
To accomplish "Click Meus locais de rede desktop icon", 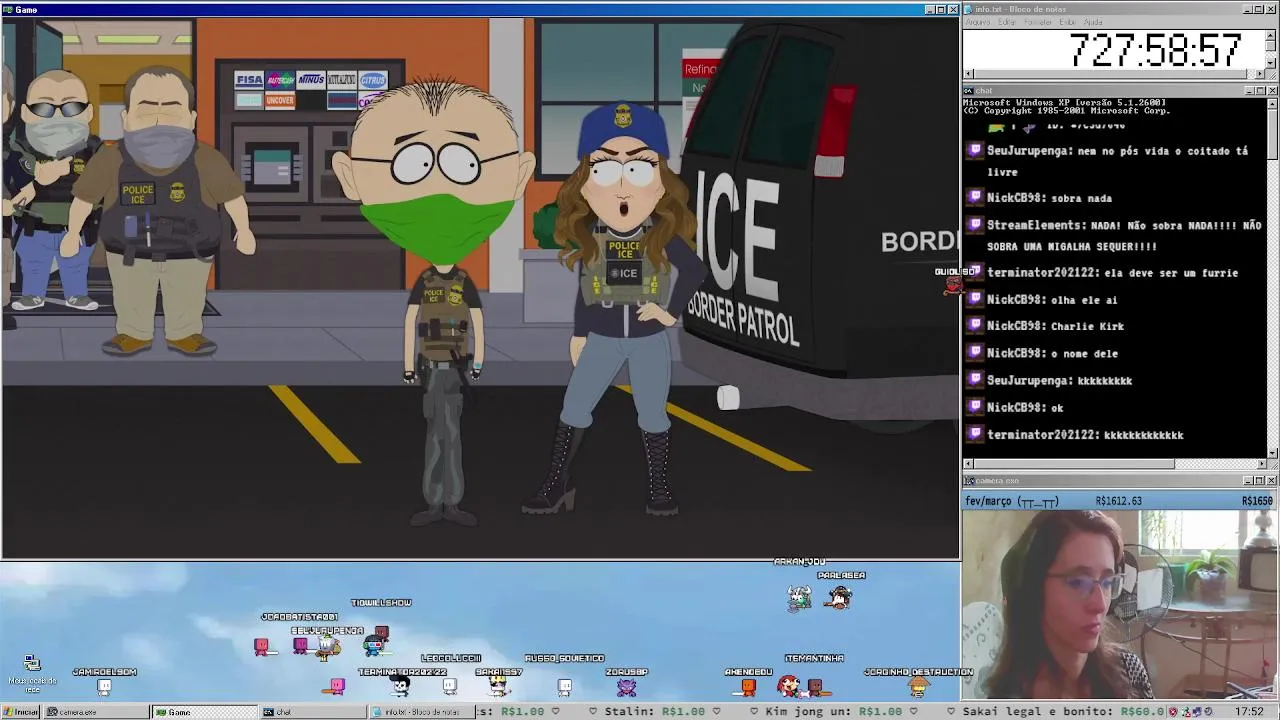I will click(x=32, y=675).
